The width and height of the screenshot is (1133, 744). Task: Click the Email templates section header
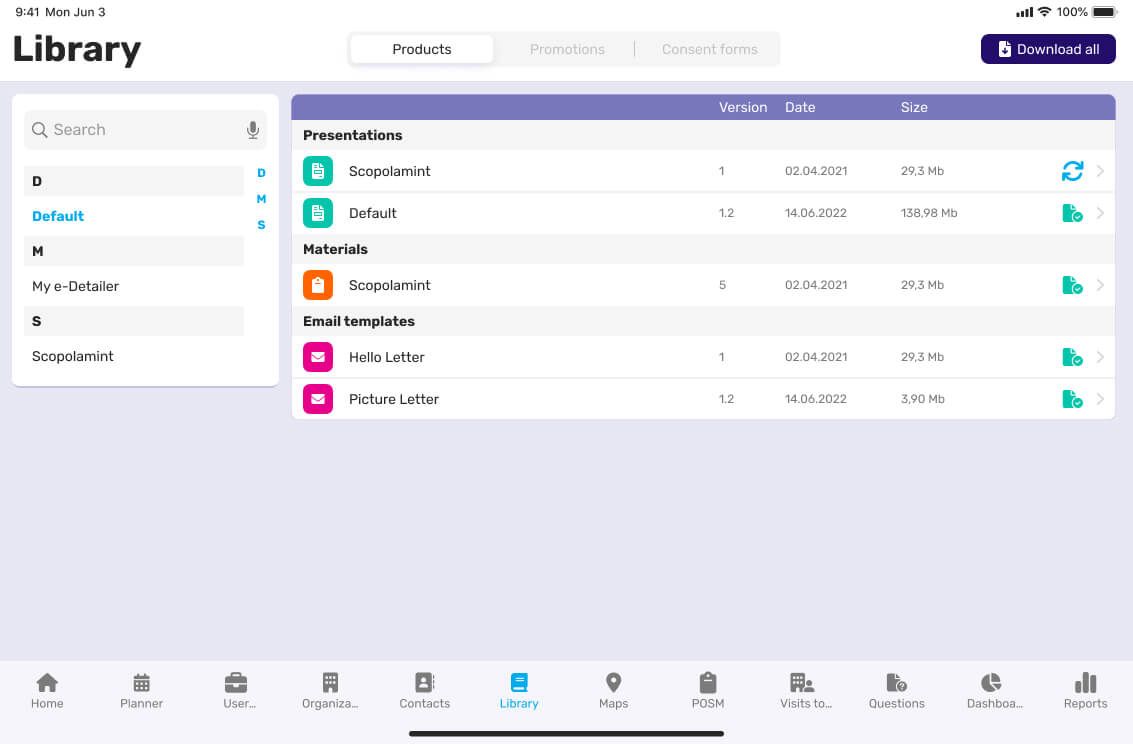coord(703,321)
